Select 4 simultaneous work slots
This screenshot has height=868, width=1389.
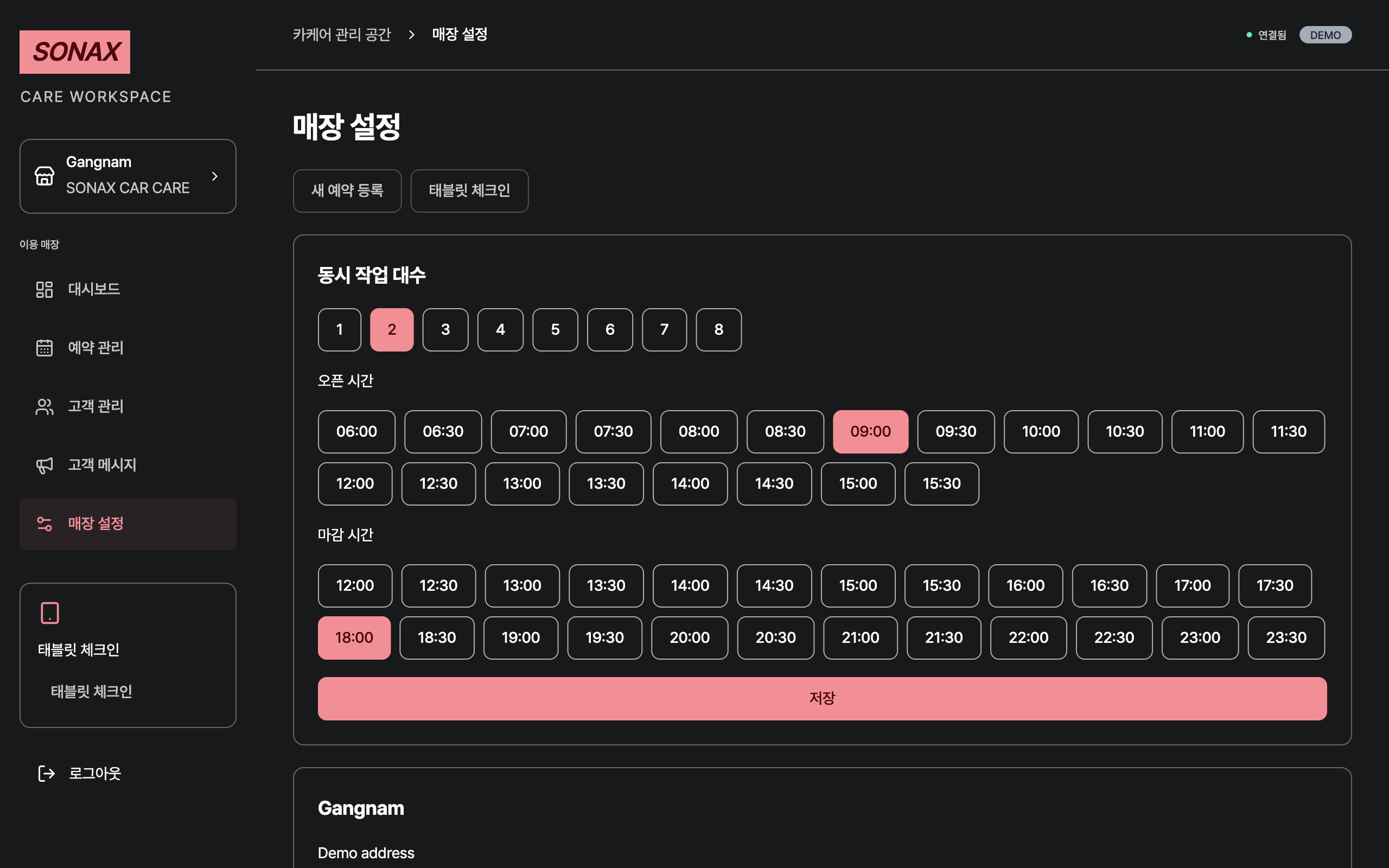(x=500, y=329)
